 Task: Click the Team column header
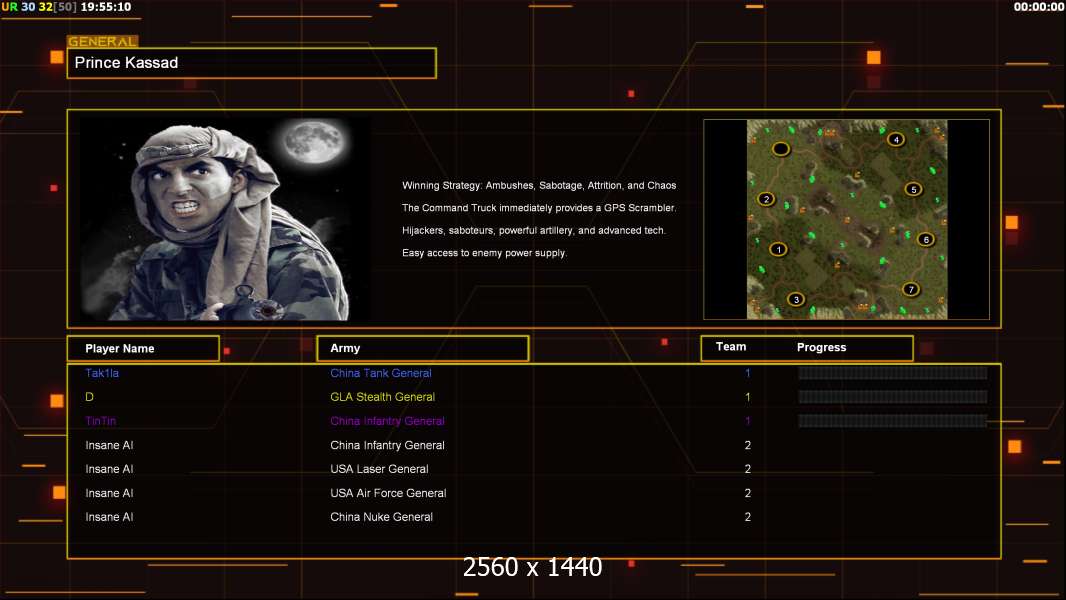tap(731, 347)
